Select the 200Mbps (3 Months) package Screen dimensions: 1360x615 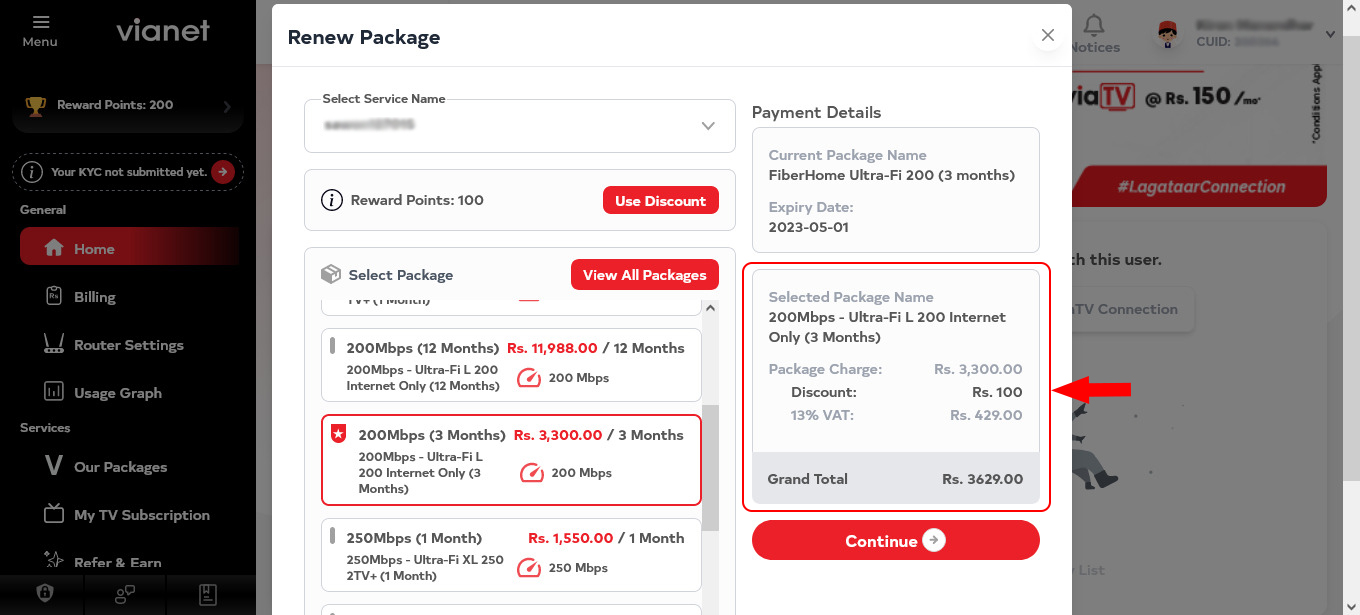(x=511, y=460)
